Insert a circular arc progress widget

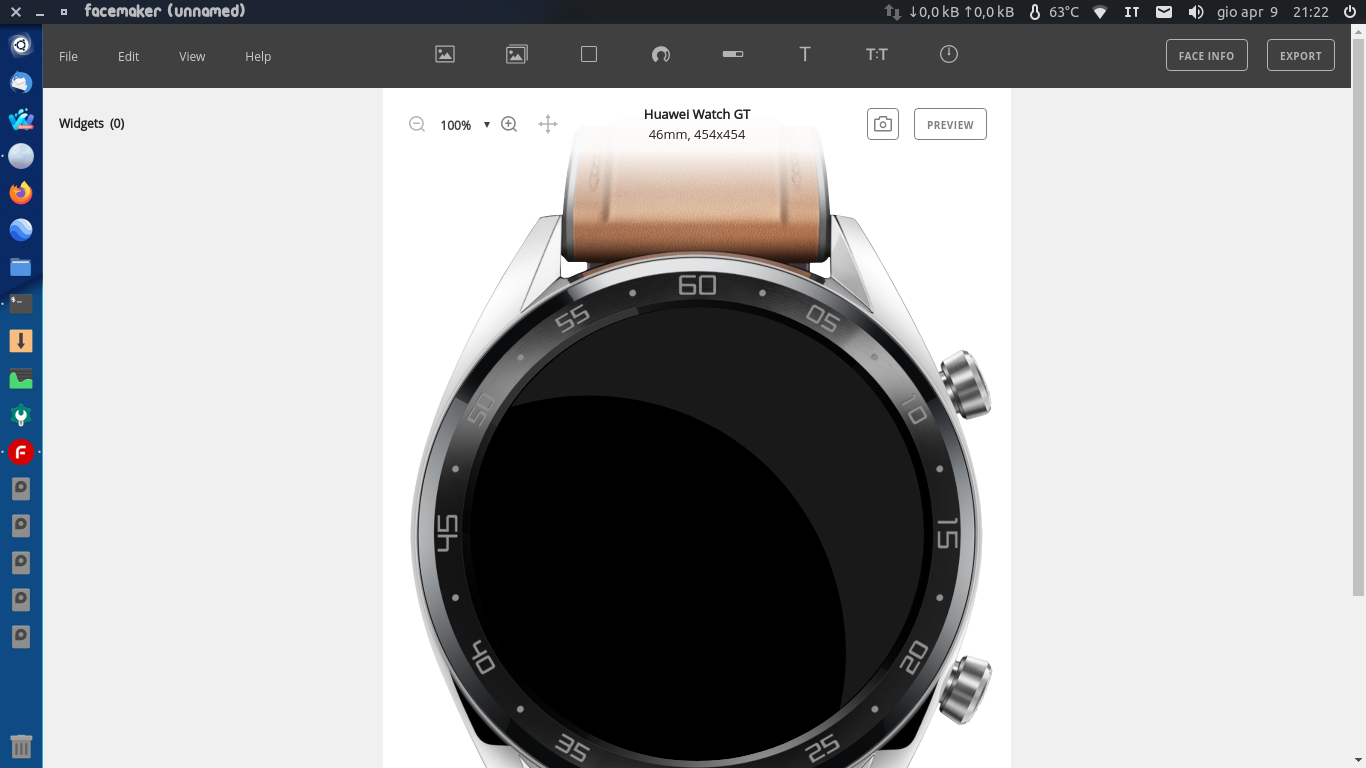tap(661, 55)
